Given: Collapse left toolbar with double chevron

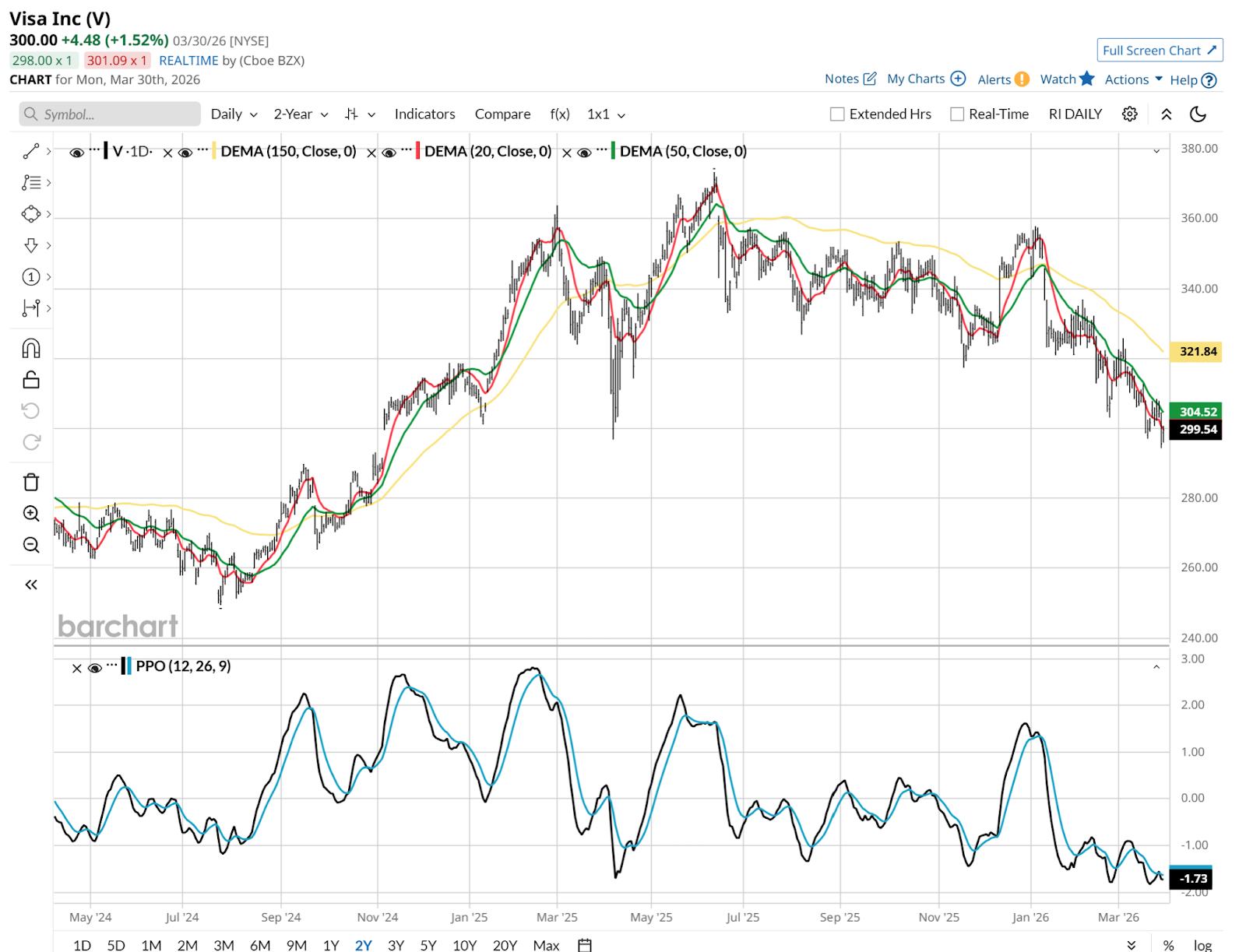Looking at the screenshot, I should (31, 585).
